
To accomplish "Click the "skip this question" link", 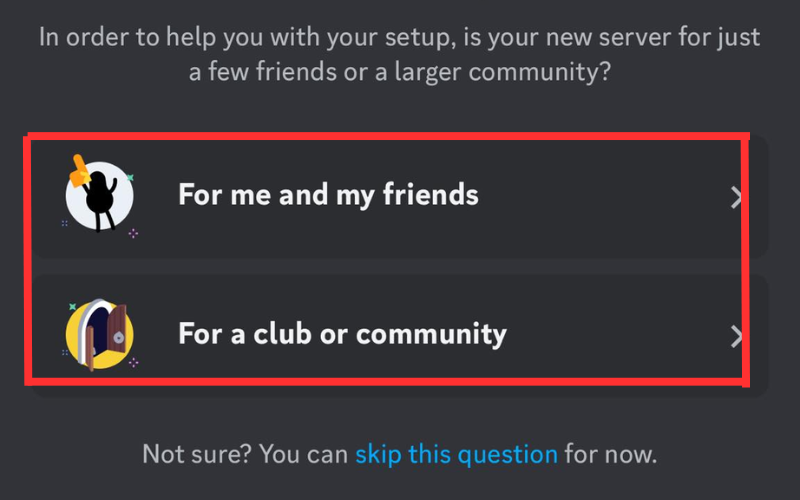I will pos(456,454).
